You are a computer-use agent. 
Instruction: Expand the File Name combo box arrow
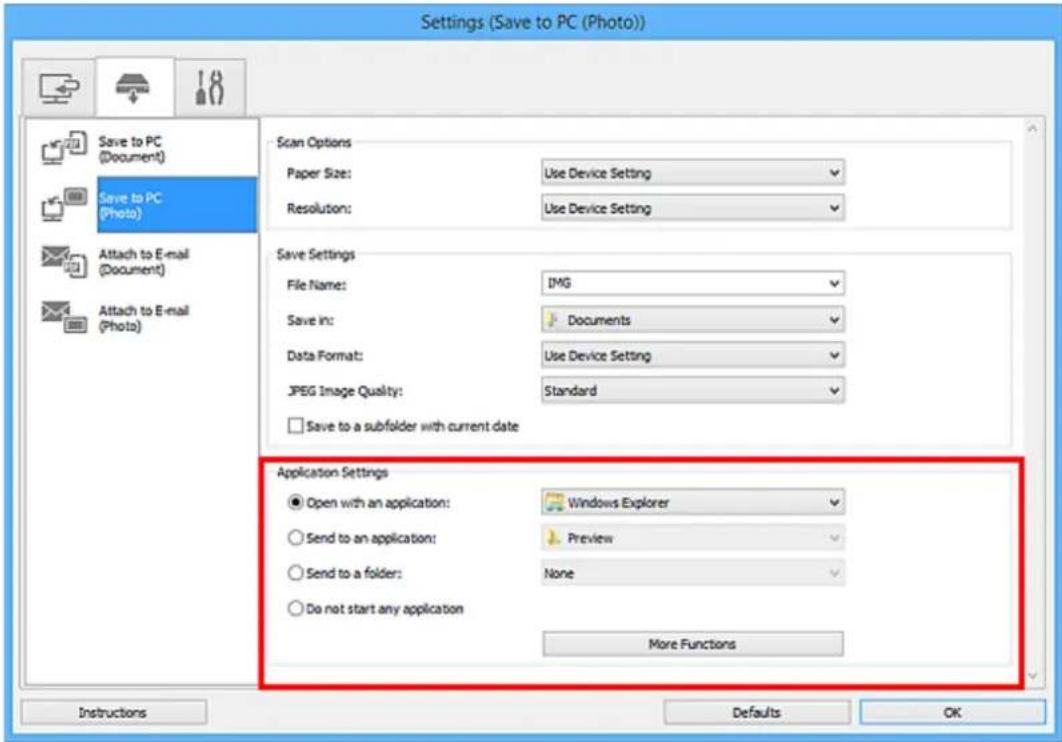[x=834, y=284]
